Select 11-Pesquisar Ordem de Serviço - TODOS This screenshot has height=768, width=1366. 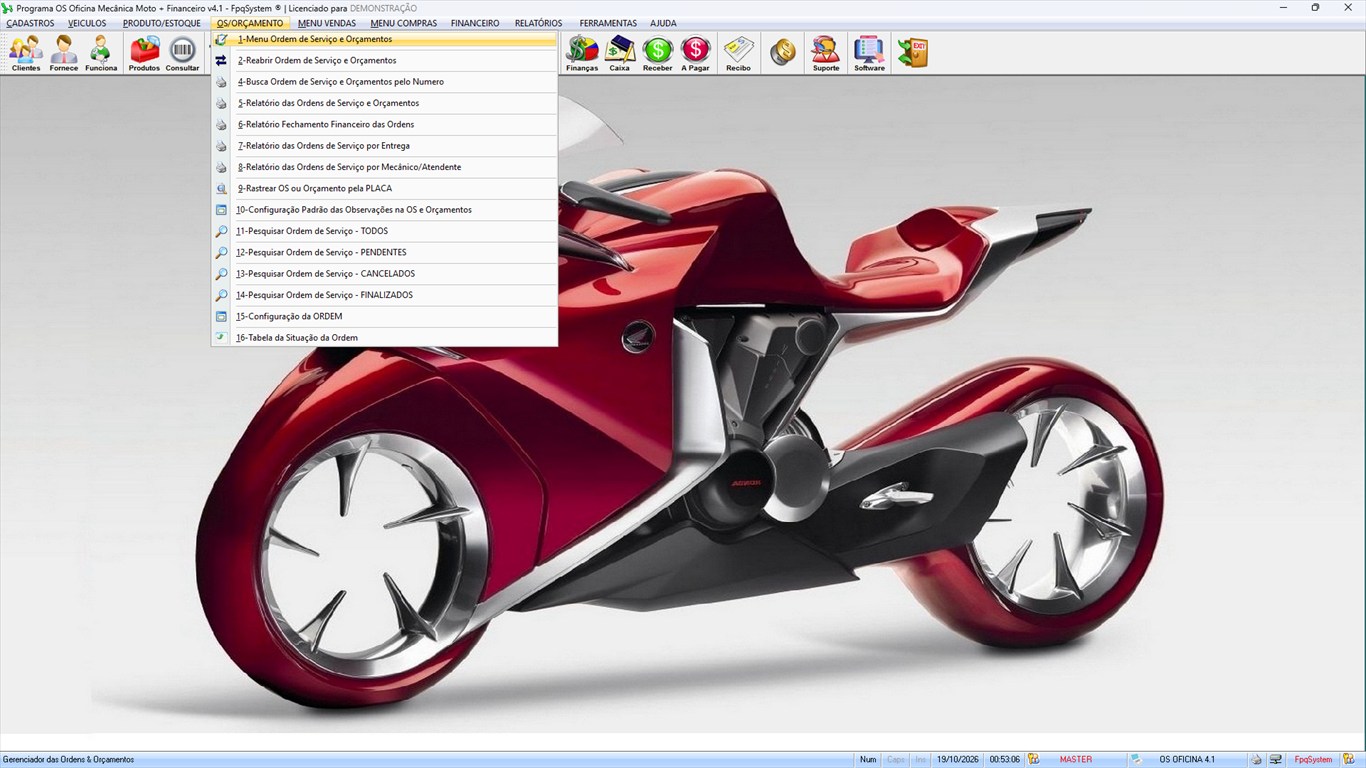384,231
